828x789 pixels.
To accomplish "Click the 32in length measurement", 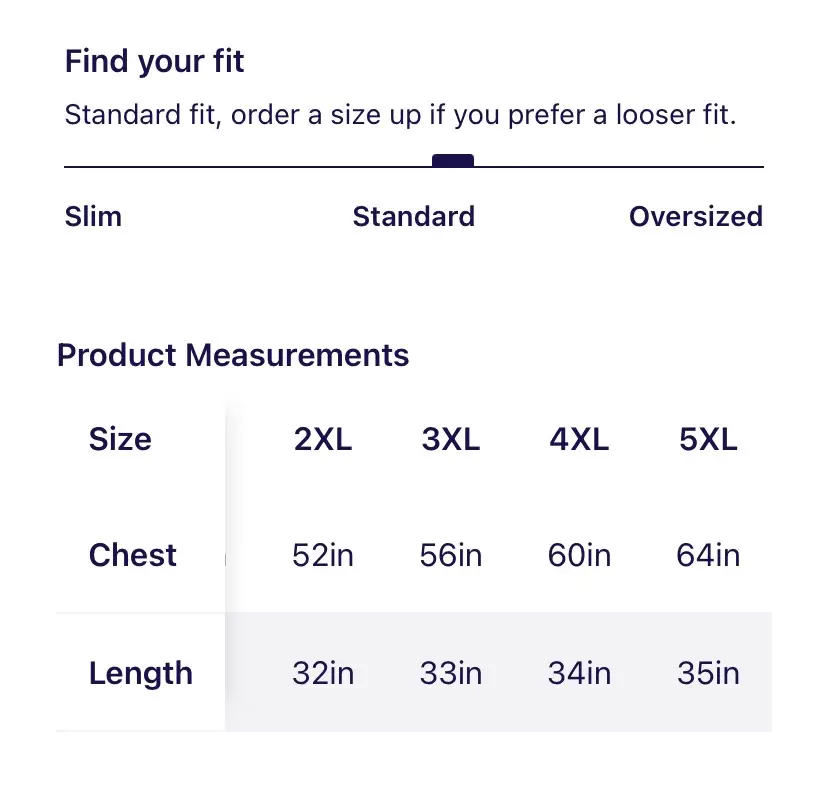I will [323, 673].
